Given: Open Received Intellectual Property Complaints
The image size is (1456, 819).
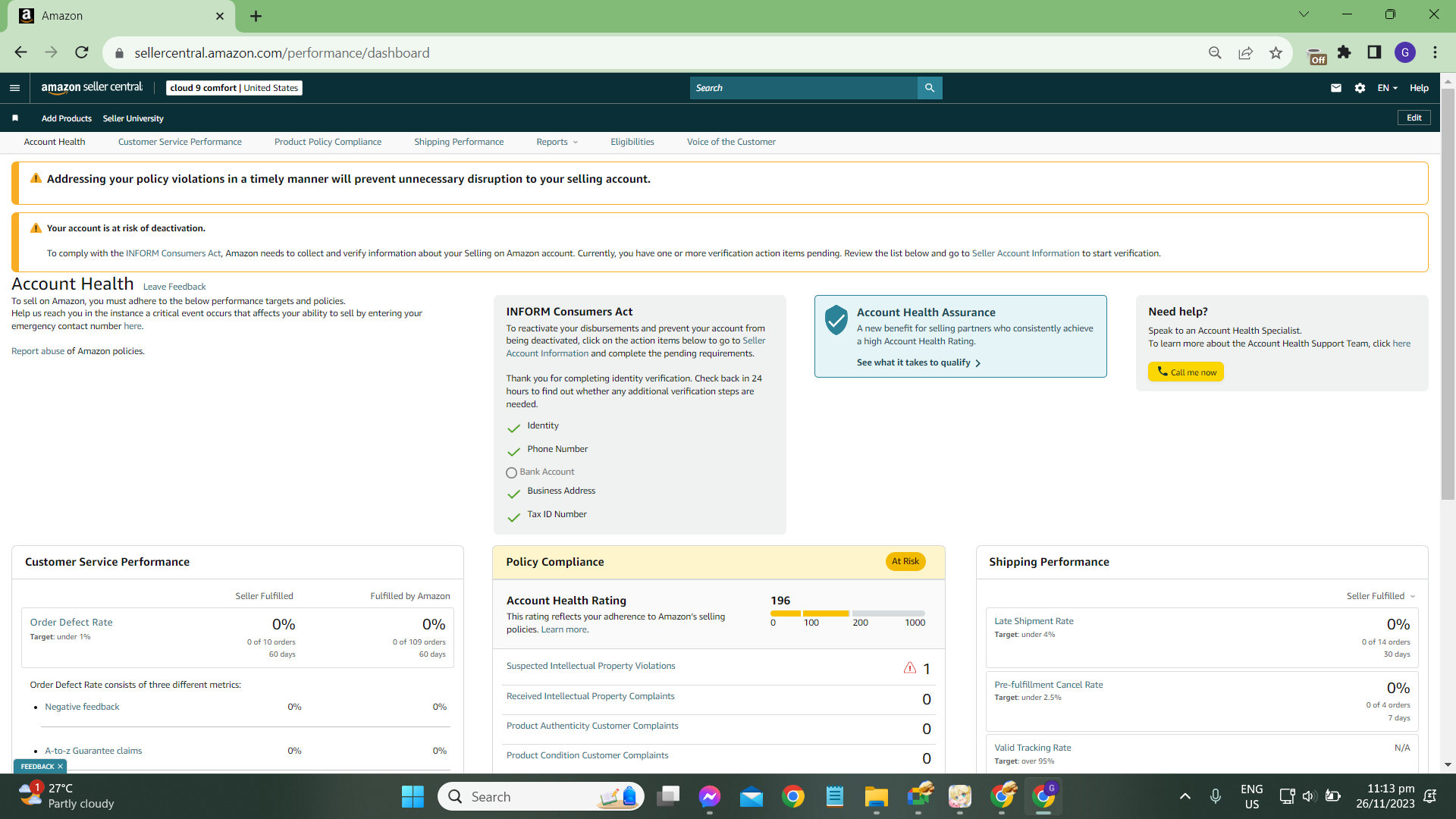Looking at the screenshot, I should (590, 696).
